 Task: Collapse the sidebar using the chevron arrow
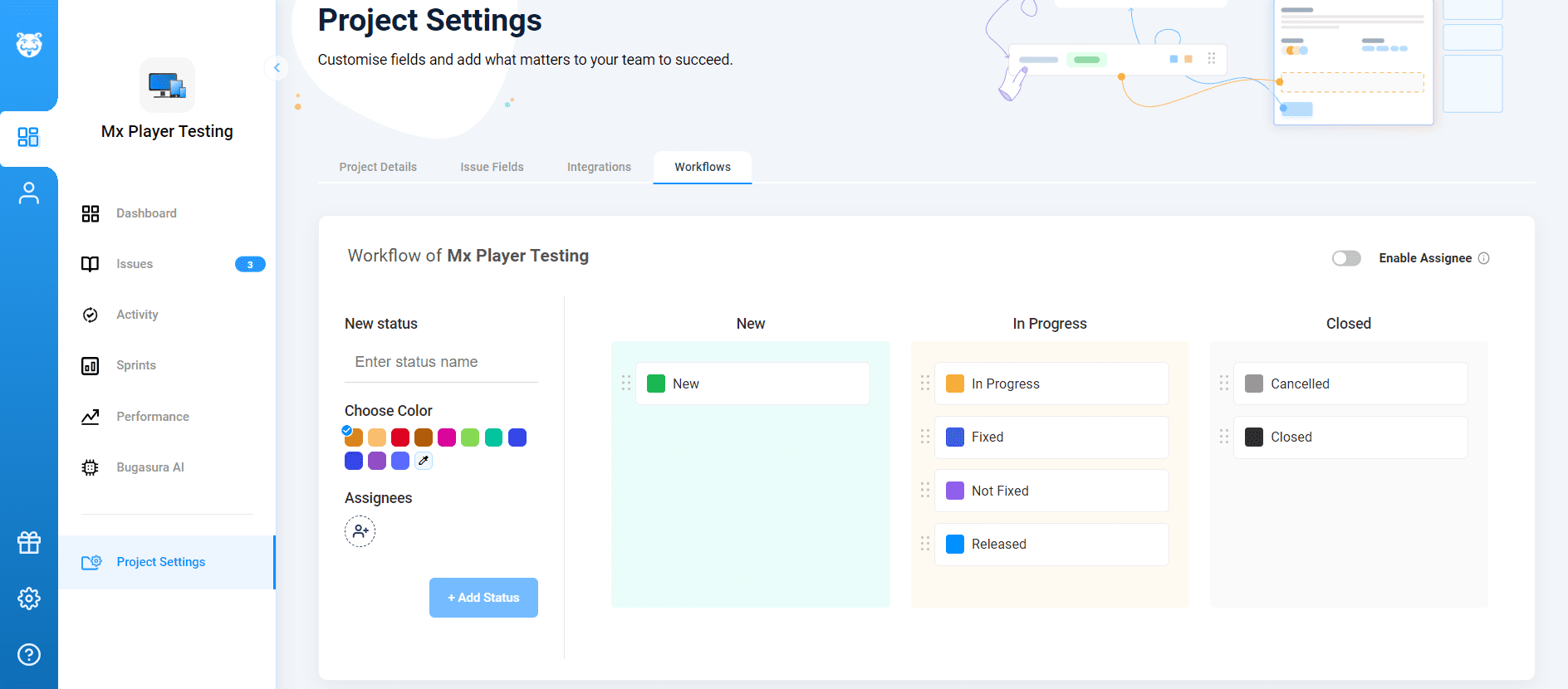tap(277, 68)
